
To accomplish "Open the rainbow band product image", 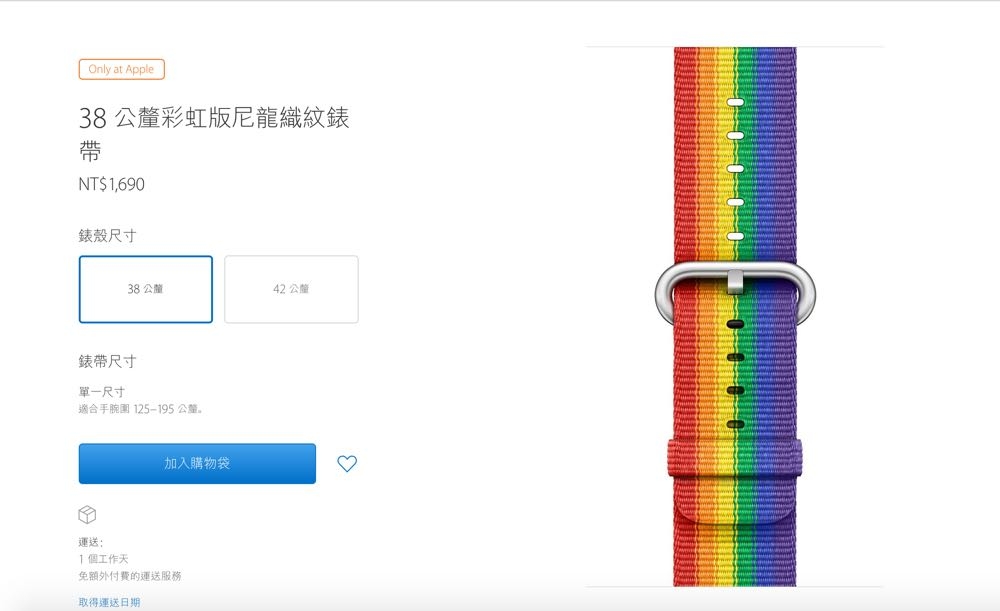I will [x=735, y=316].
